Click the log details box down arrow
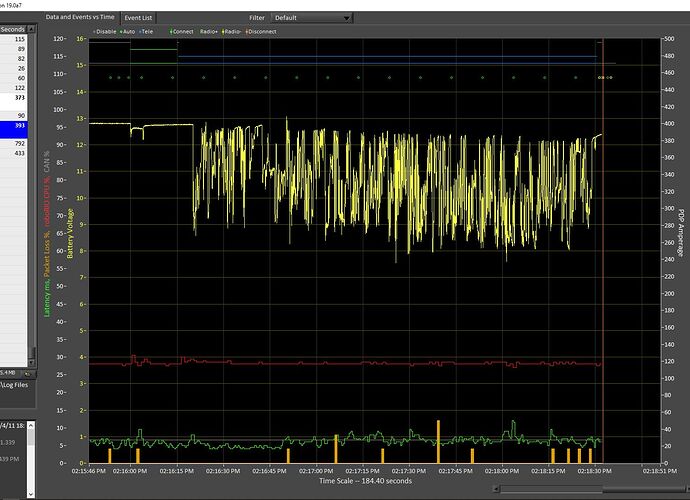The image size is (690, 500). [x=31, y=494]
